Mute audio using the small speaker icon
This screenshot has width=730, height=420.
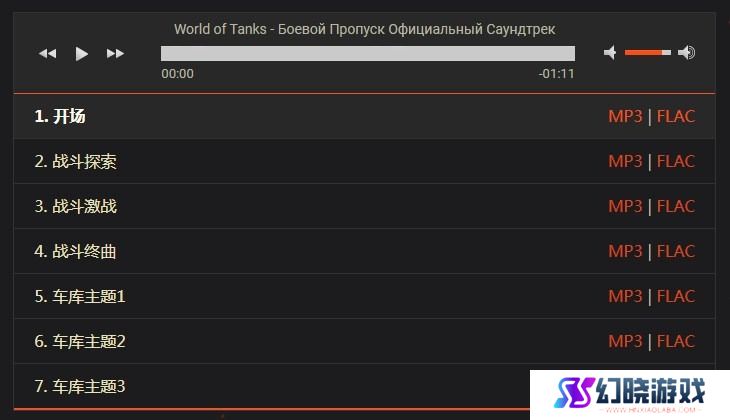[610, 53]
